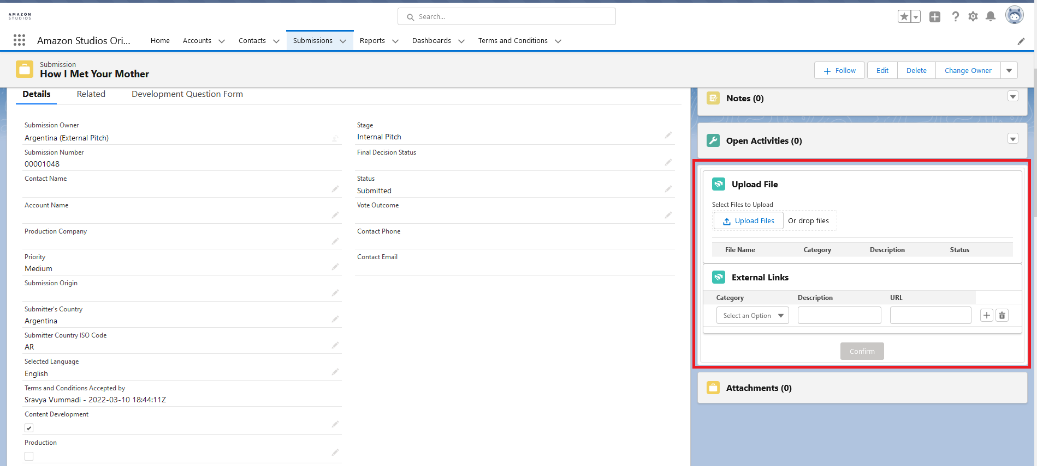The height and width of the screenshot is (466, 1037).
Task: Go to the Home tab
Action: pyautogui.click(x=160, y=40)
